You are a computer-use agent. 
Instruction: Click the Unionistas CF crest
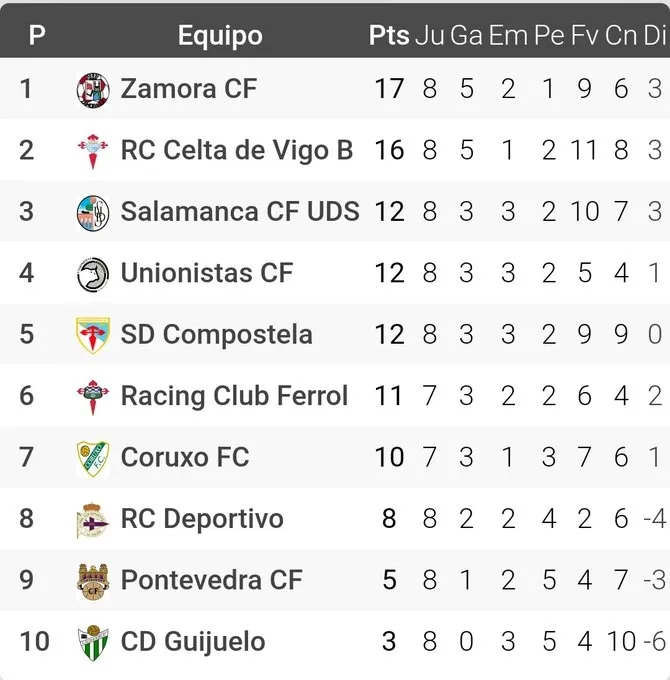pyautogui.click(x=92, y=273)
